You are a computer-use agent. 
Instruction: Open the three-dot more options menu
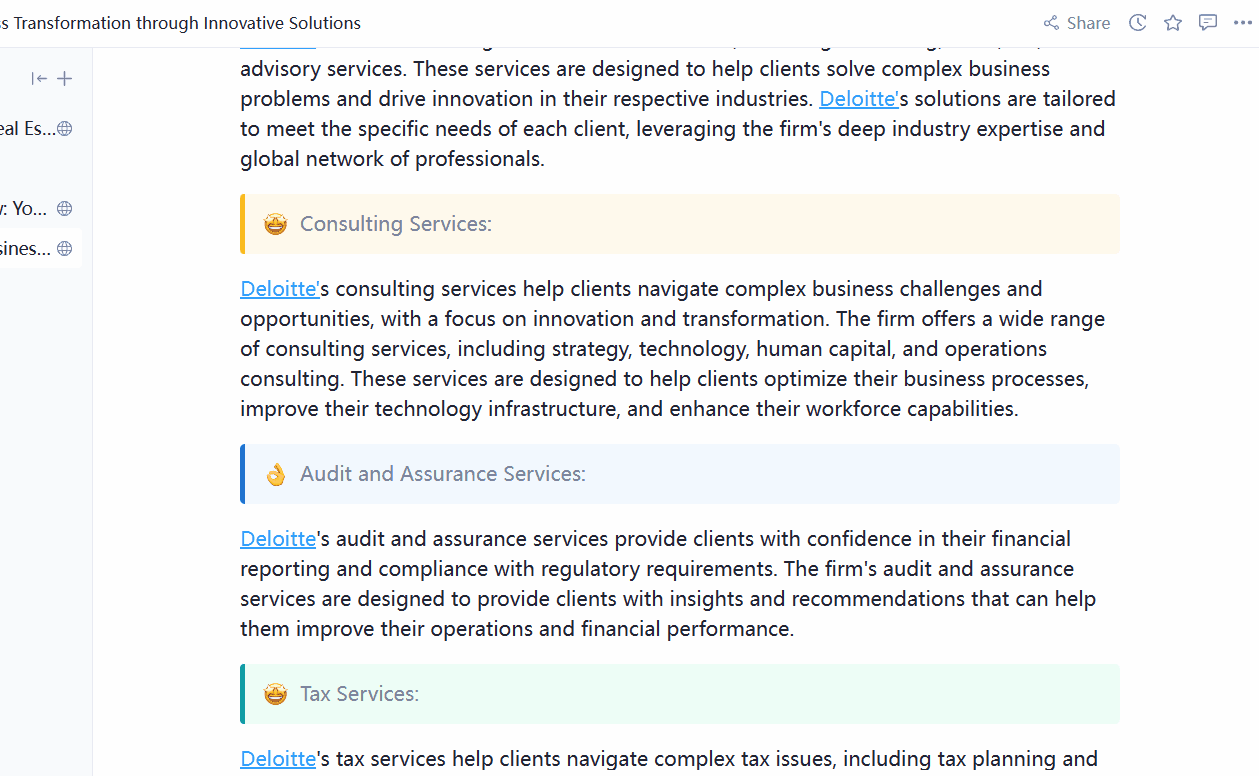point(1243,23)
